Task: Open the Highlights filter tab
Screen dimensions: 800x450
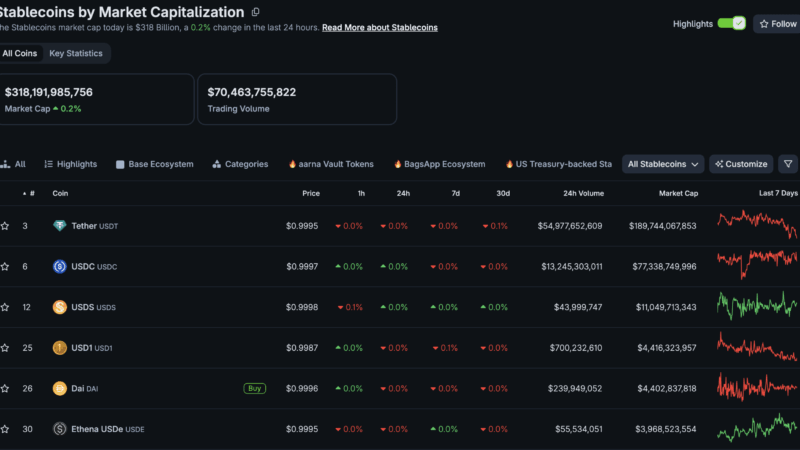Action: point(70,164)
